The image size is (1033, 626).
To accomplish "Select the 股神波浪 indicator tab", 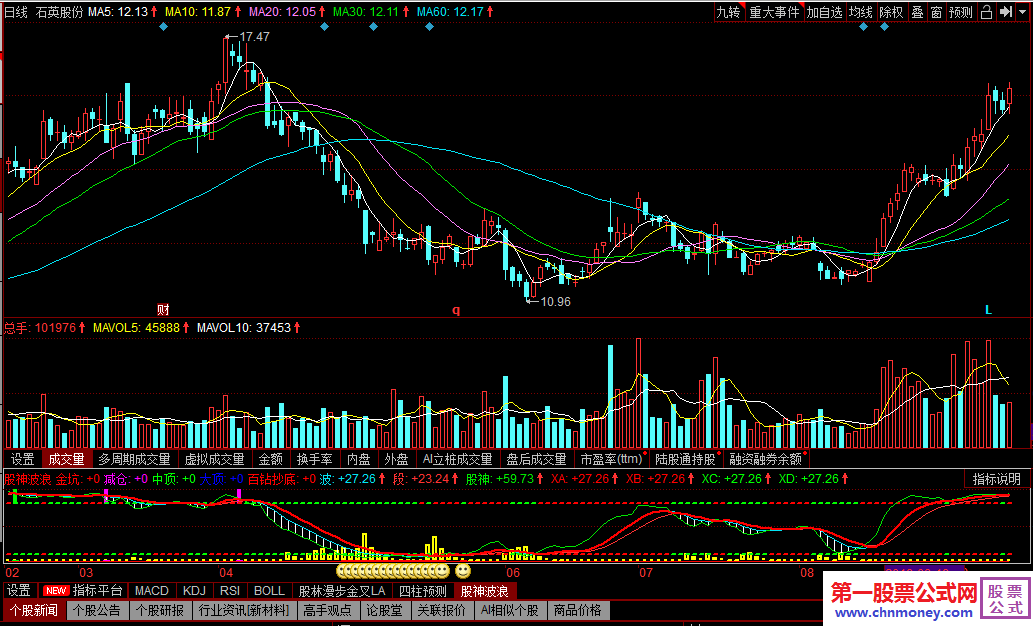I will 484,591.
